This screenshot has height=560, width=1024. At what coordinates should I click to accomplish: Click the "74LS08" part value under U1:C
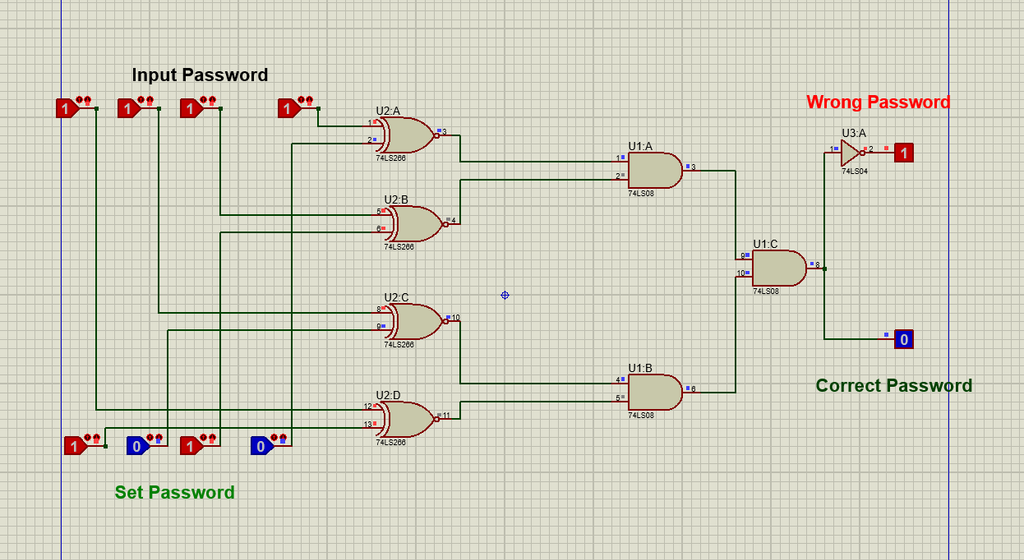765,291
